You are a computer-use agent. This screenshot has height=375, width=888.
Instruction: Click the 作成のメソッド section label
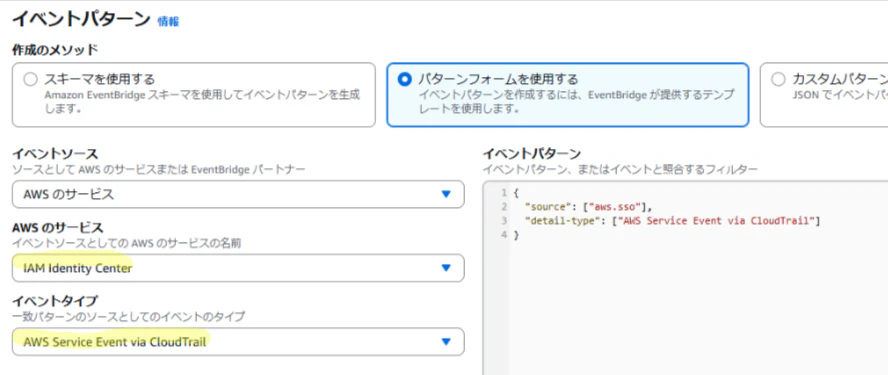click(55, 50)
